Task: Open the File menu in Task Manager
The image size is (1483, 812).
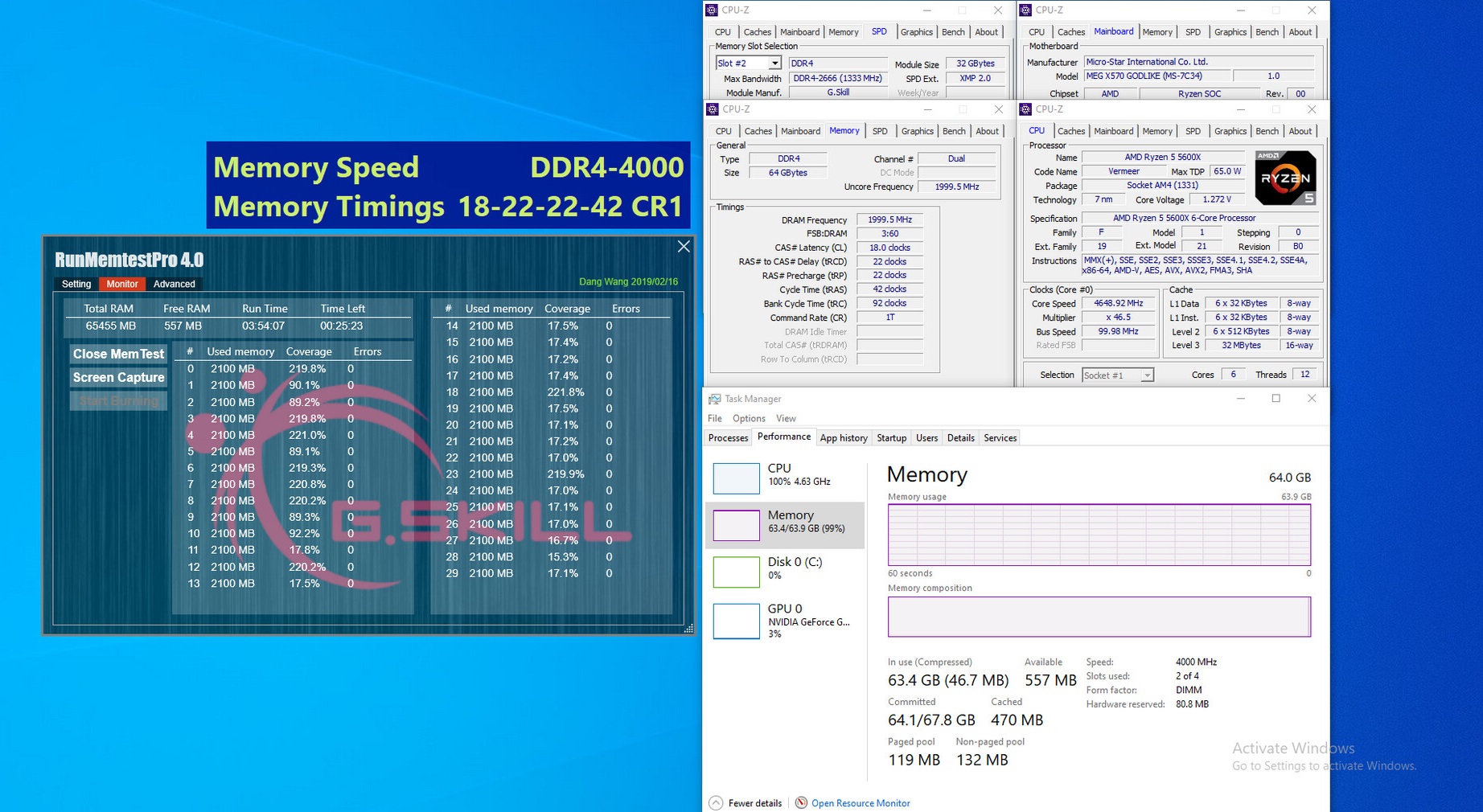Action: click(x=714, y=418)
